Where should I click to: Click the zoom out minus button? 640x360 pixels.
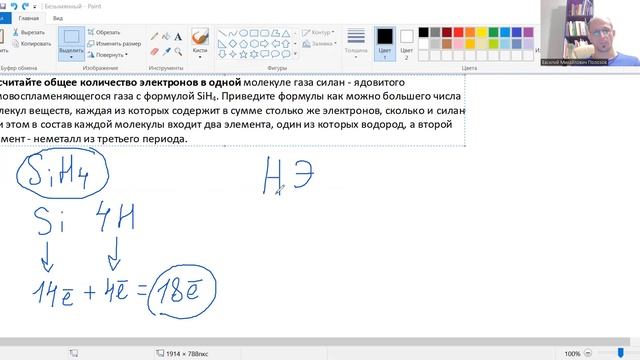click(588, 353)
